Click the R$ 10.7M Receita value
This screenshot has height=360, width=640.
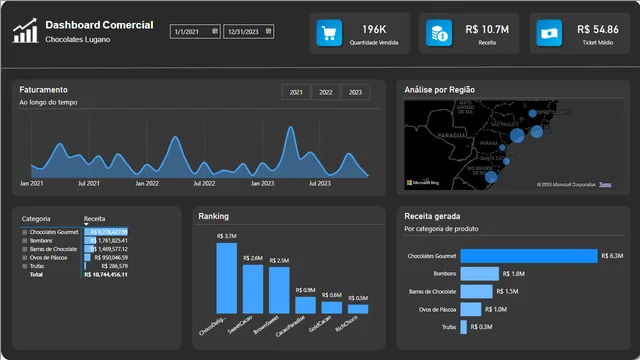pos(487,29)
